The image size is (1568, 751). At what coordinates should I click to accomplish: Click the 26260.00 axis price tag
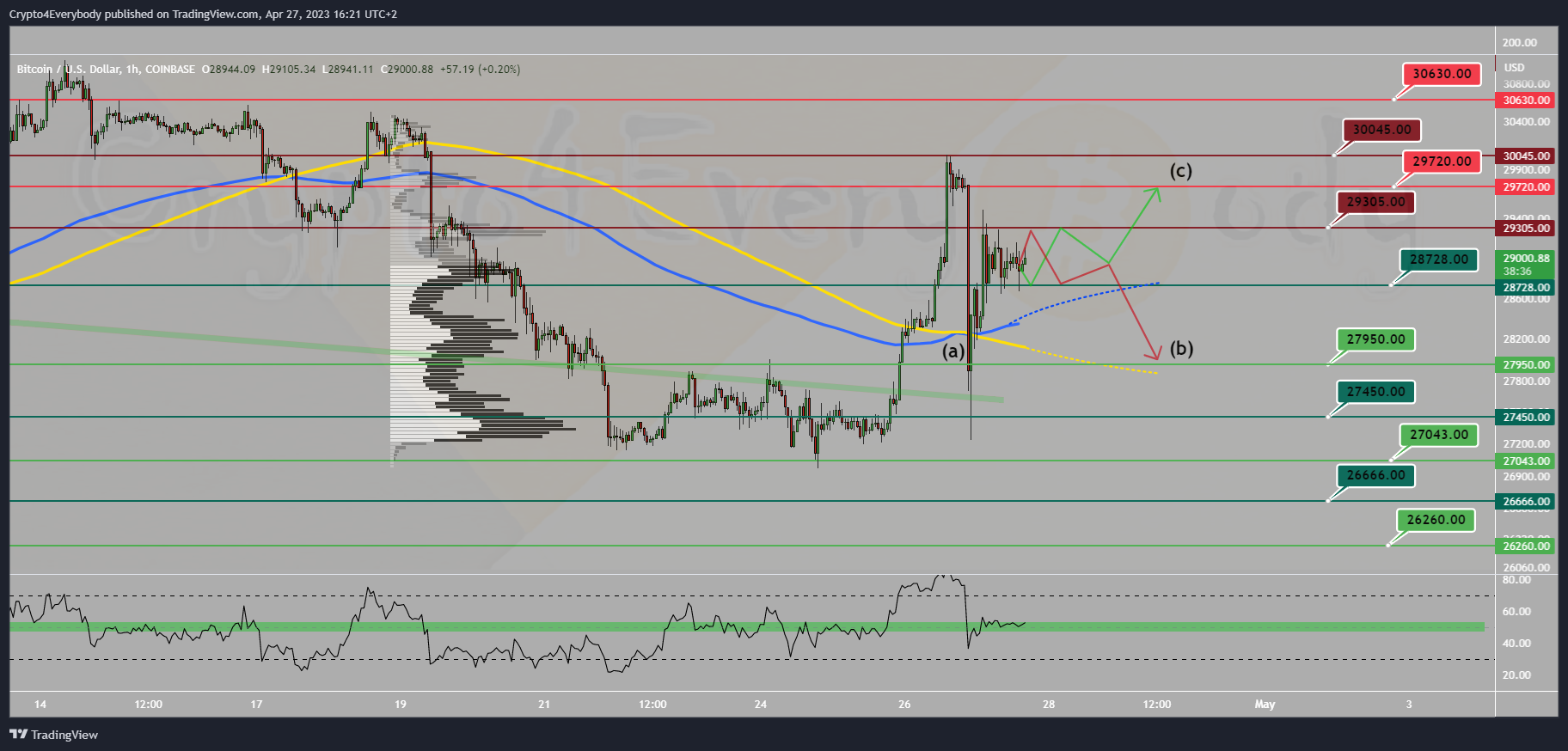coord(1526,546)
